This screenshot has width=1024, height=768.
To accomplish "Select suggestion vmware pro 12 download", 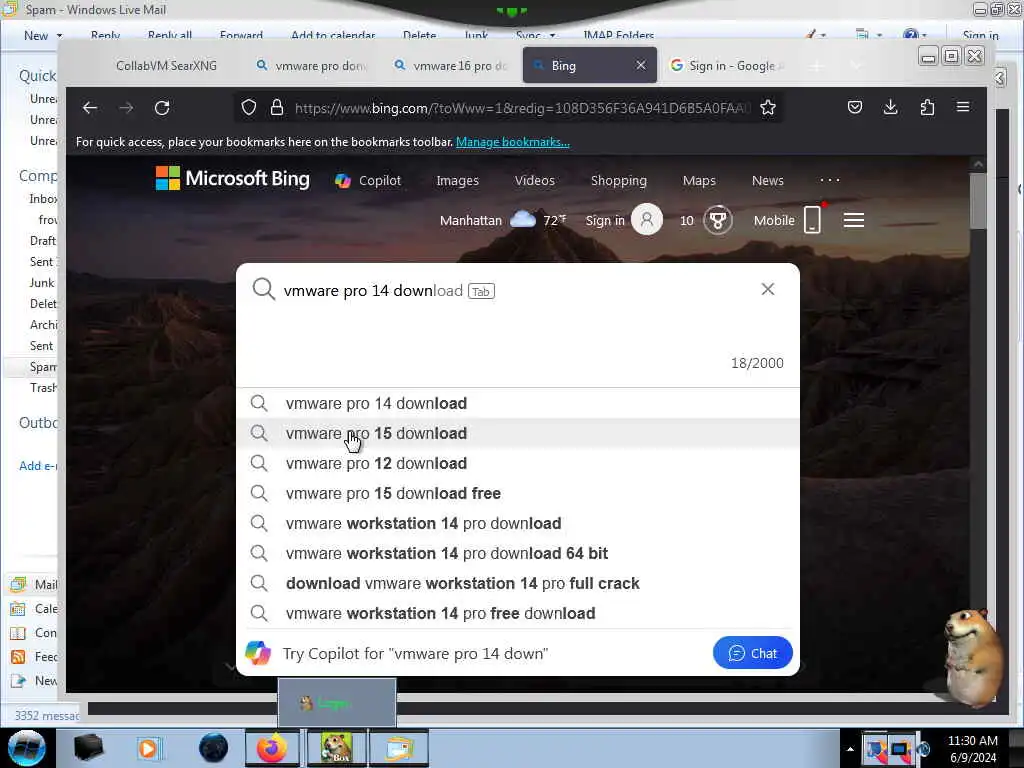I will click(x=518, y=464).
